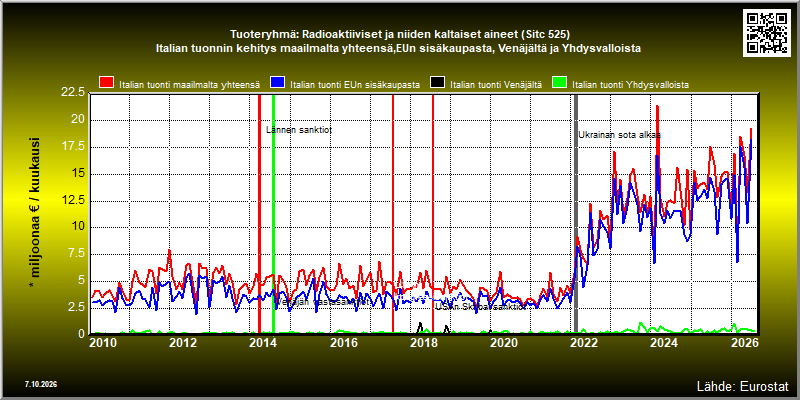Click the gray vertical Ukraine war marker line
The height and width of the screenshot is (400, 800).
pos(576,214)
